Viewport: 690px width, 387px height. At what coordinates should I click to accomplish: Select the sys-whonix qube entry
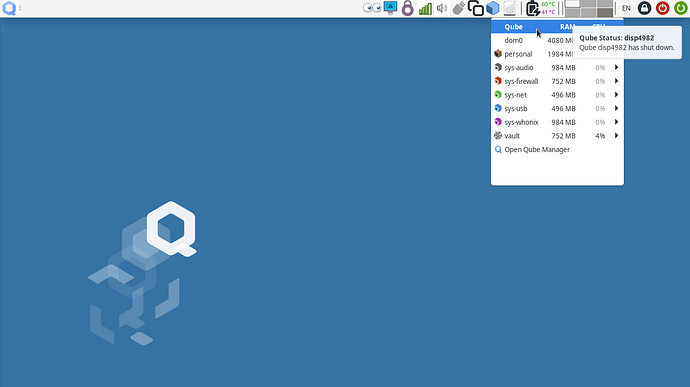click(x=557, y=122)
